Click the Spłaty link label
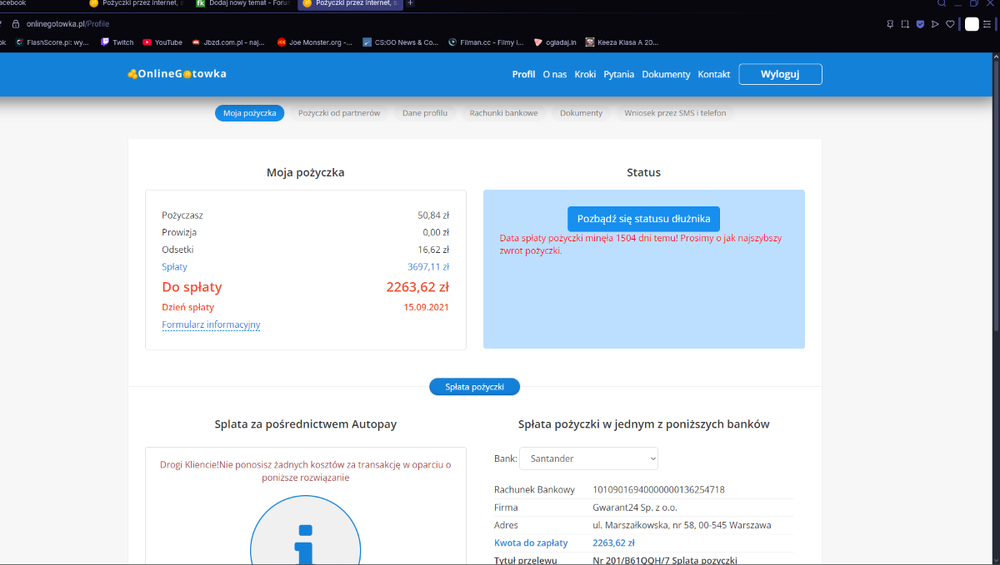 coord(174,267)
